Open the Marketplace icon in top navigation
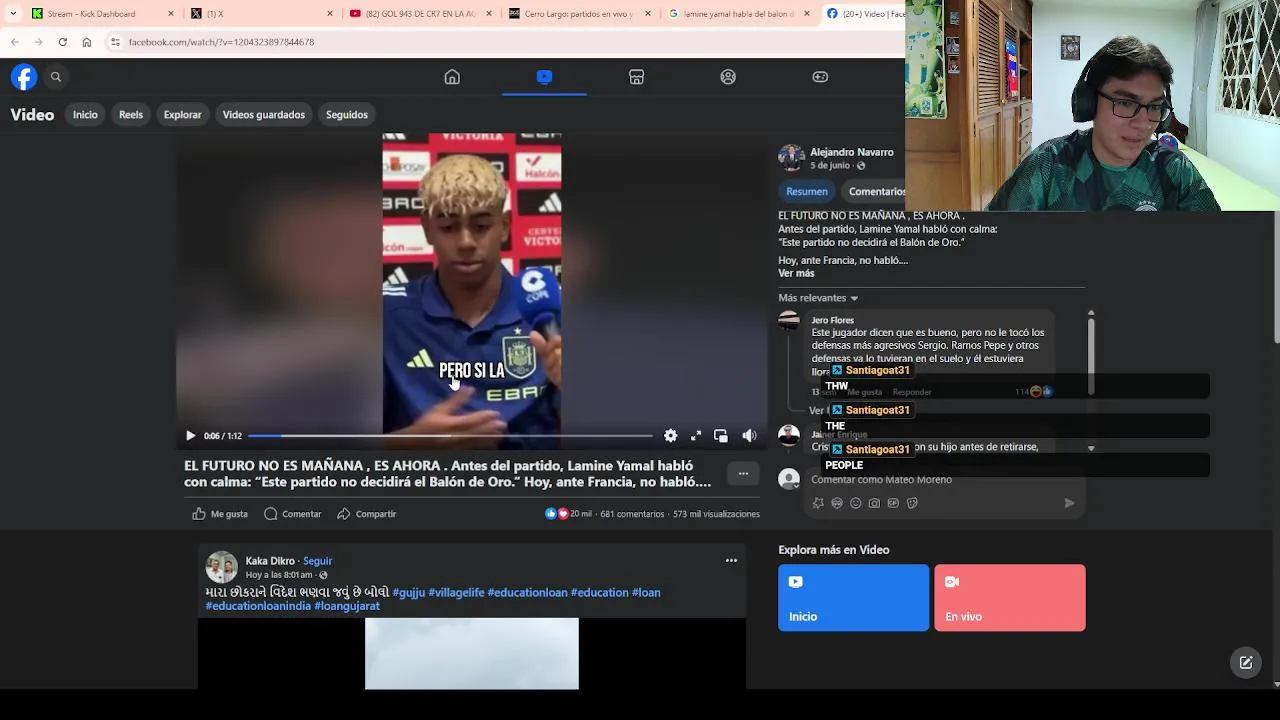The height and width of the screenshot is (720, 1280). click(636, 77)
